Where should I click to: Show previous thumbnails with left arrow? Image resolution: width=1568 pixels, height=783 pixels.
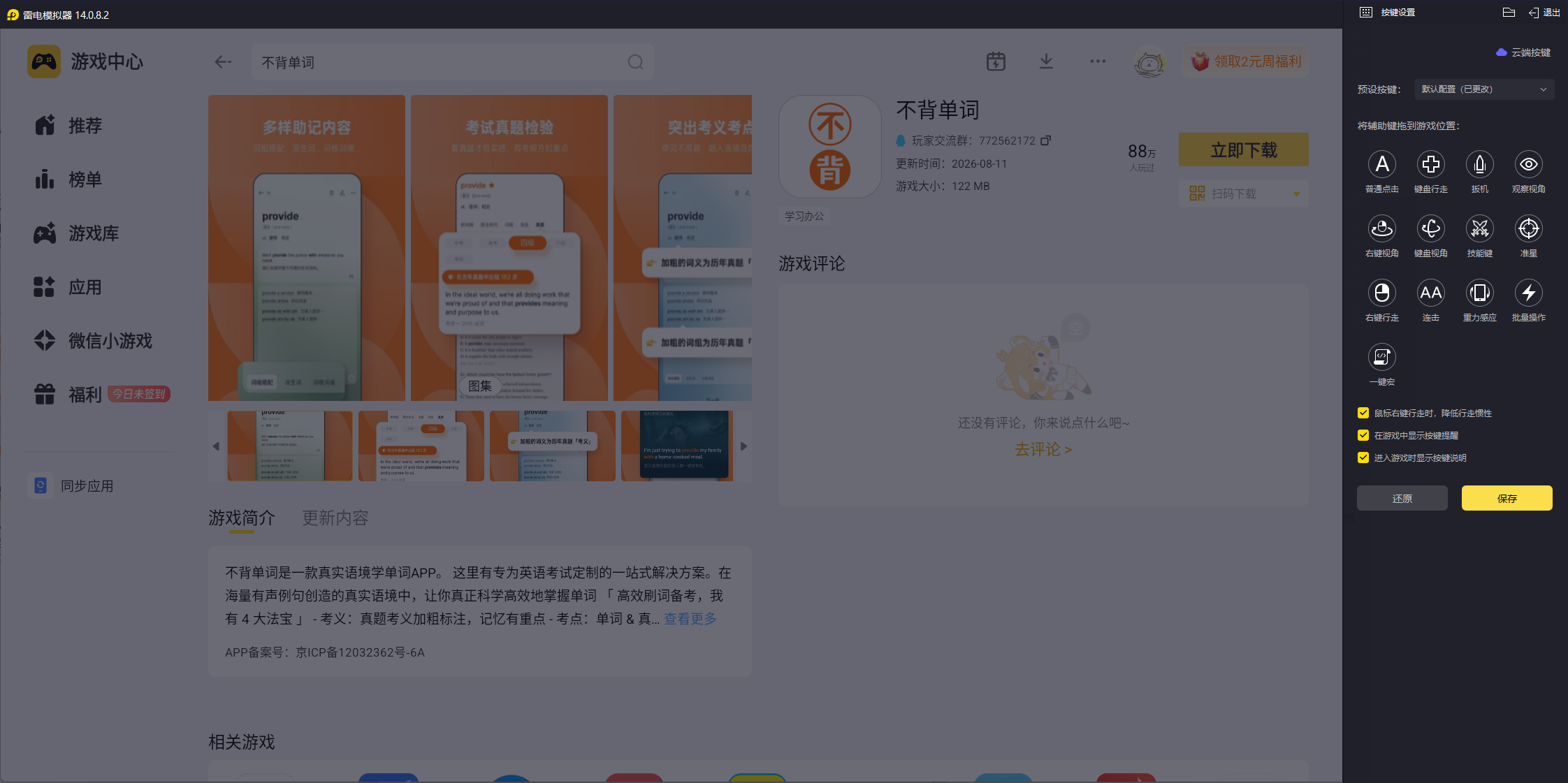(x=216, y=446)
